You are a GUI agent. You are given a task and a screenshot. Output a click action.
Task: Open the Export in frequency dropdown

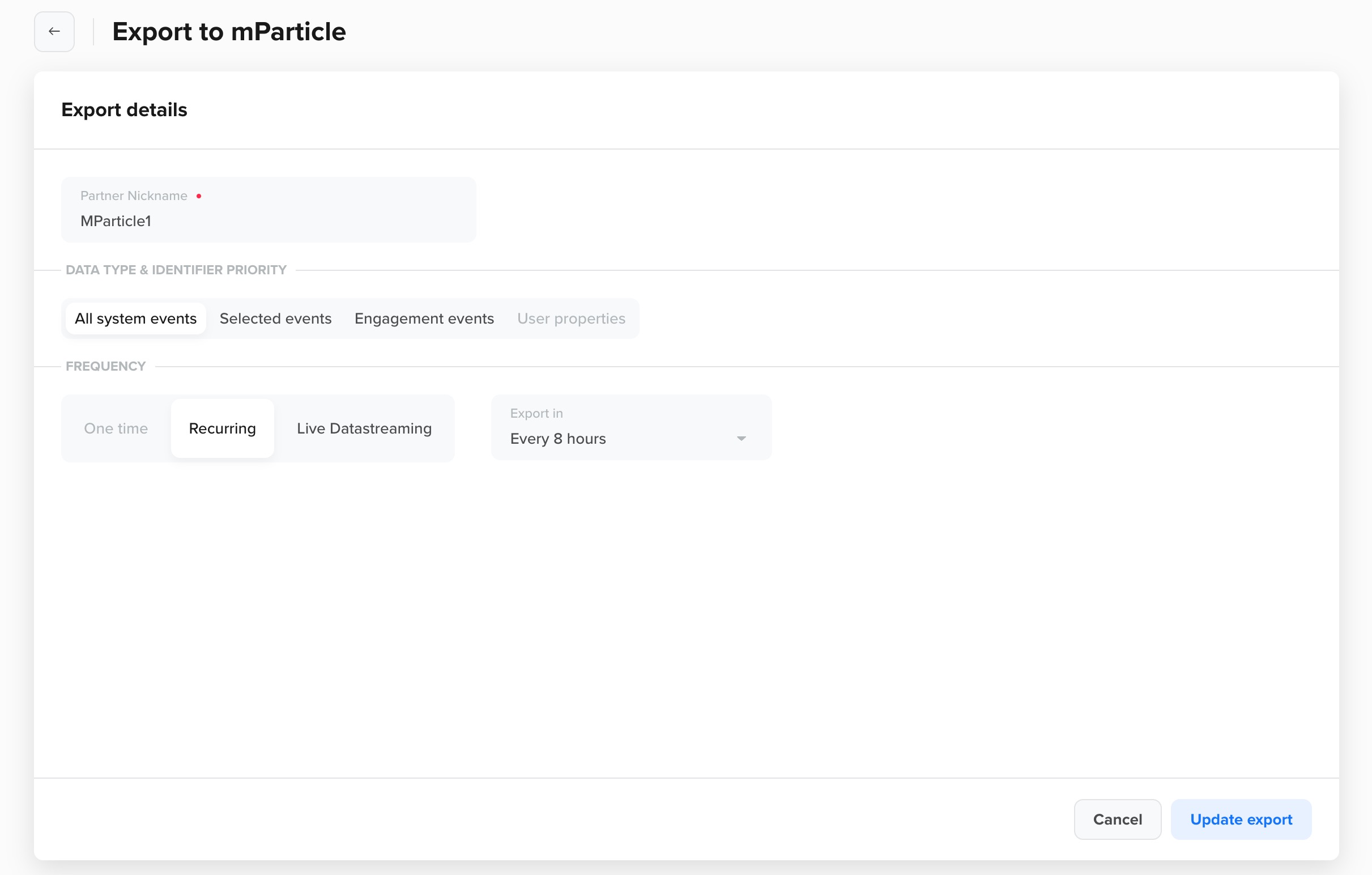630,427
